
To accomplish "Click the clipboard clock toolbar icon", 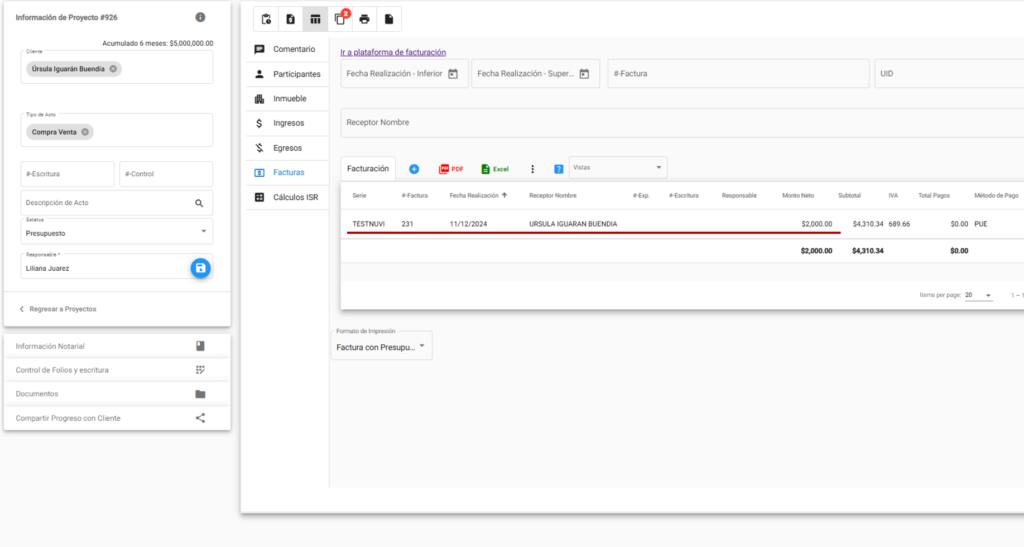I will click(266, 20).
